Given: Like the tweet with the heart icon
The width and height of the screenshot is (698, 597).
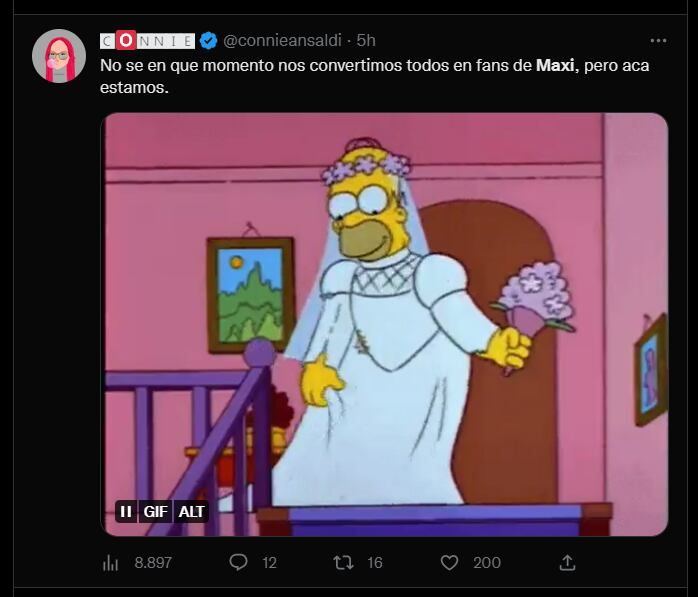Looking at the screenshot, I should 450,562.
